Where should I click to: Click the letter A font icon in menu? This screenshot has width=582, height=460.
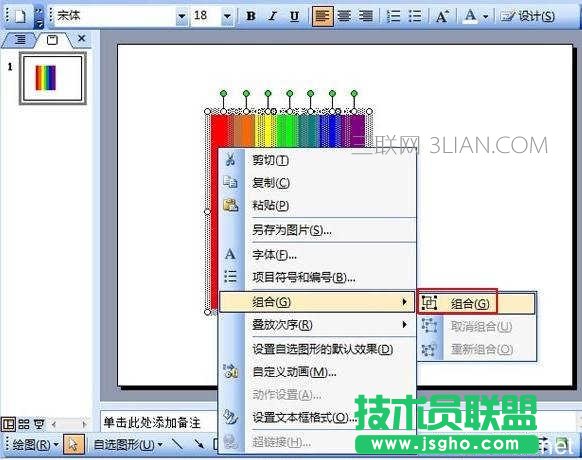[x=230, y=254]
